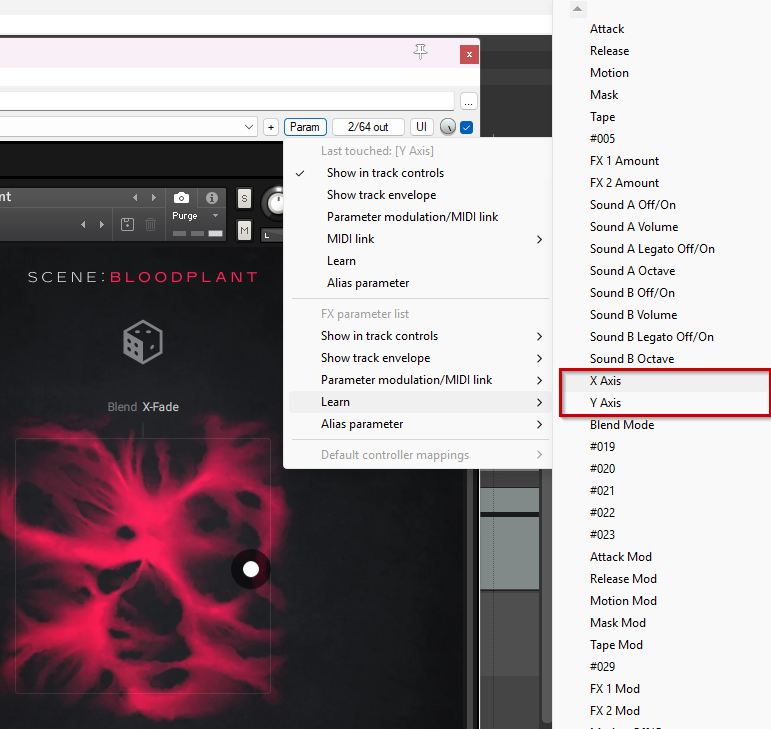The image size is (771, 729).
Task: Click the plus button beside preset dropdown
Action: pos(270,127)
